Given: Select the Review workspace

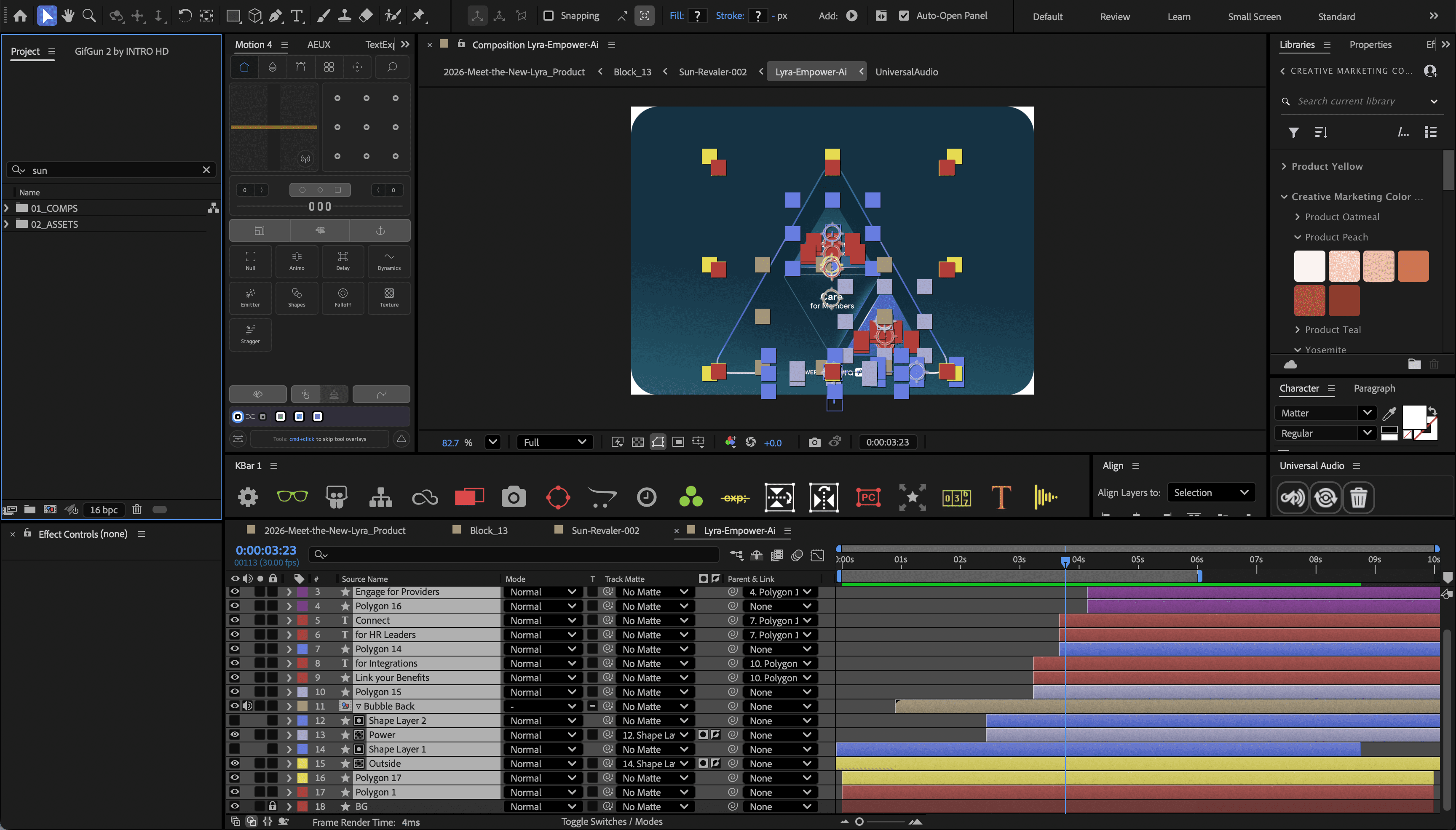Looking at the screenshot, I should 1114,16.
